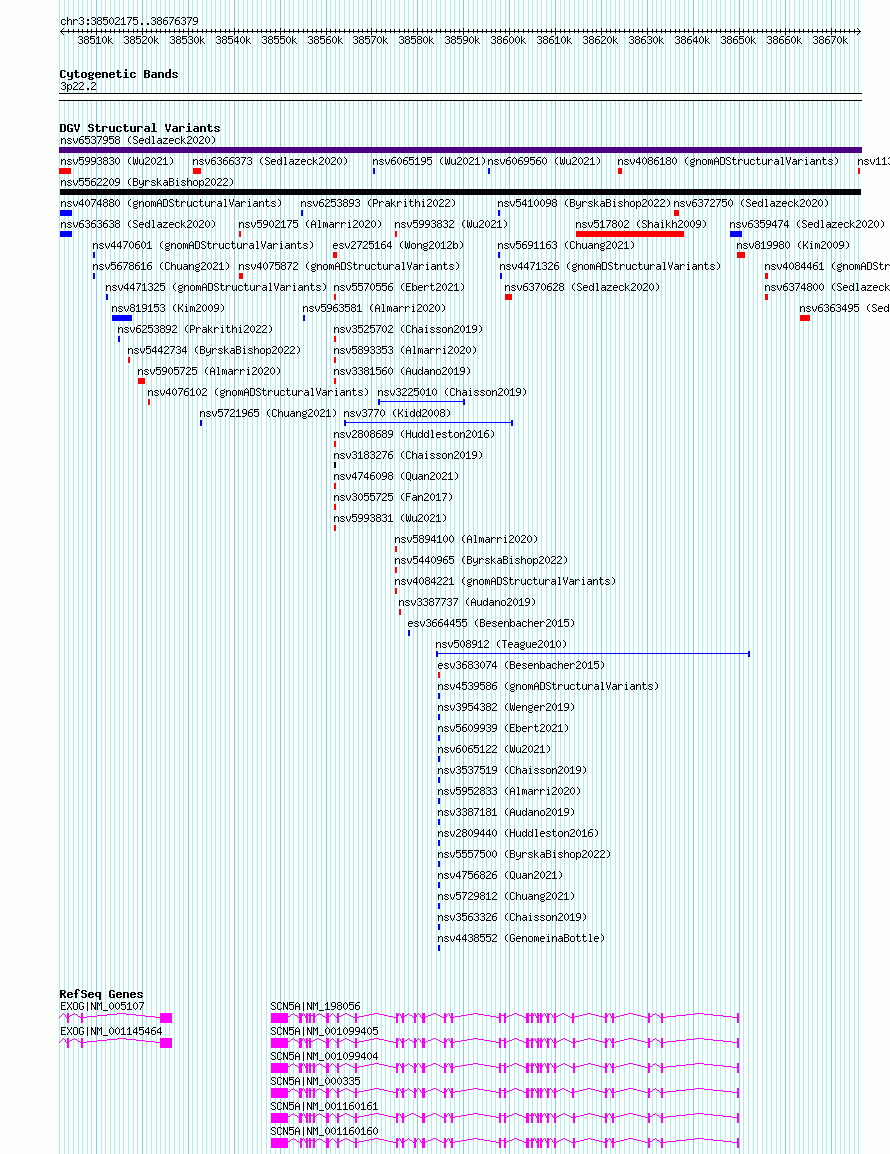Open nsv819980 (Kim2009) variant
Image resolution: width=890 pixels, height=1154 pixels.
(793, 244)
